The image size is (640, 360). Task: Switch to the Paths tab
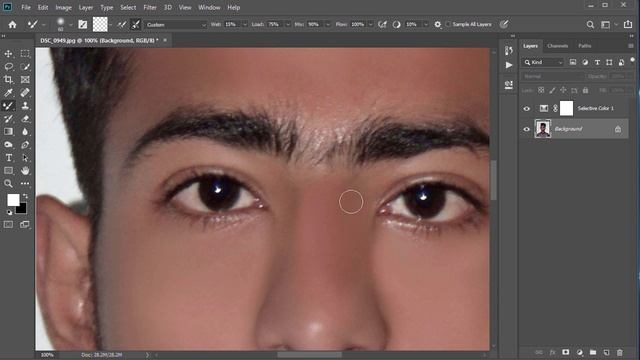(584, 46)
